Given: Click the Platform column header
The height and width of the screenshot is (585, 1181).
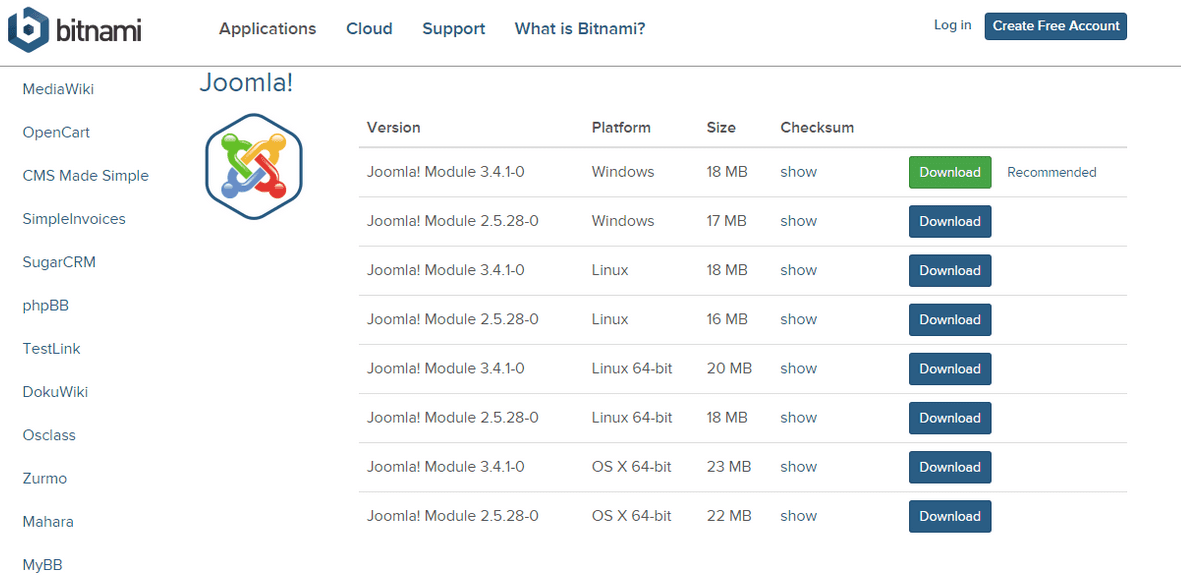Looking at the screenshot, I should pos(621,127).
